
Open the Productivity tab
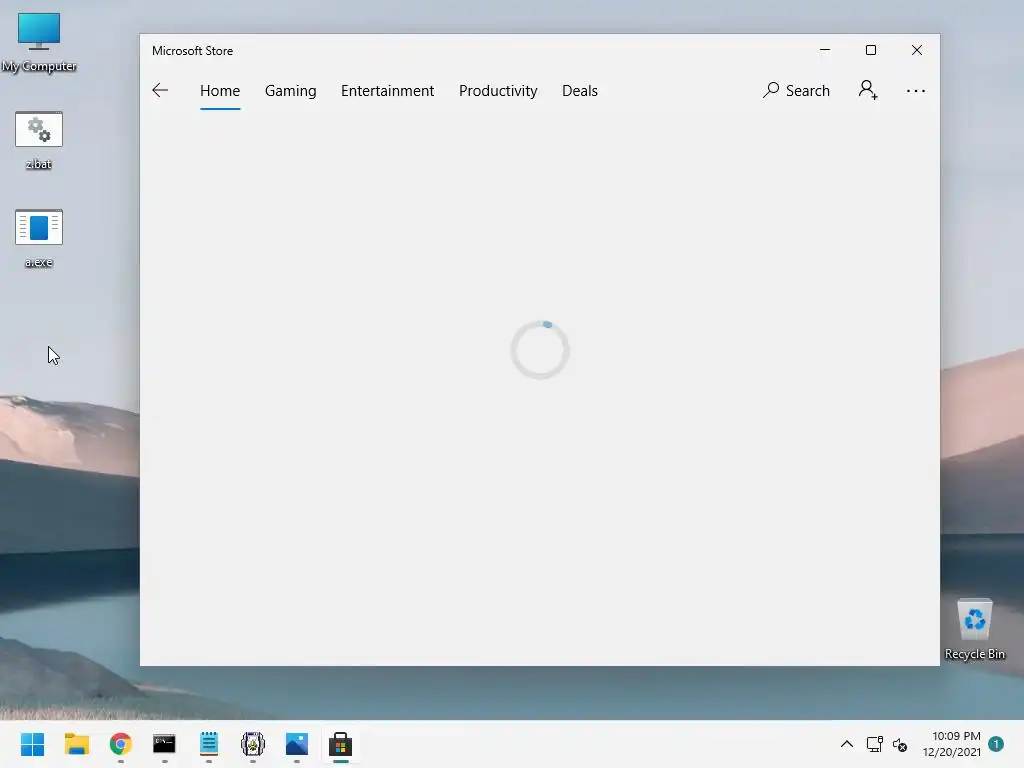coord(498,91)
